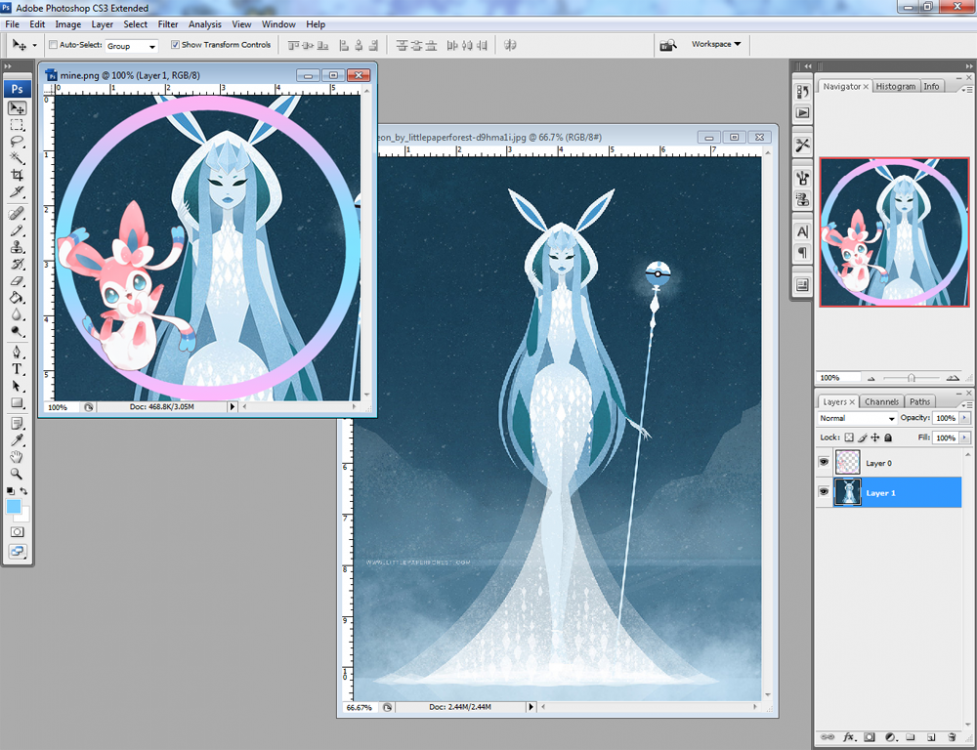Select the Lasso tool
The image size is (977, 750).
[x=17, y=141]
